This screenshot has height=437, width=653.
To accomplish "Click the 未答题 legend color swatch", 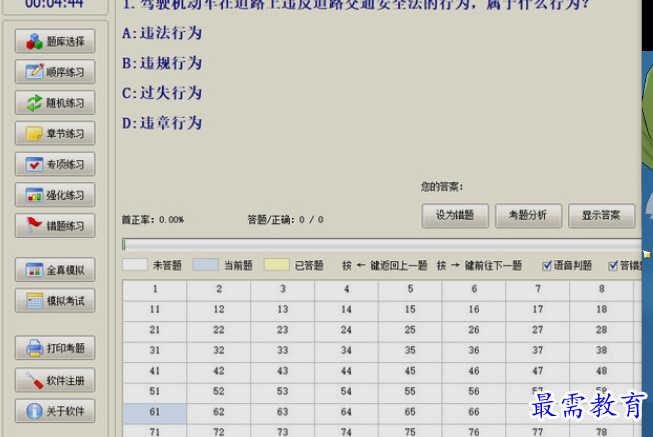I will (135, 265).
